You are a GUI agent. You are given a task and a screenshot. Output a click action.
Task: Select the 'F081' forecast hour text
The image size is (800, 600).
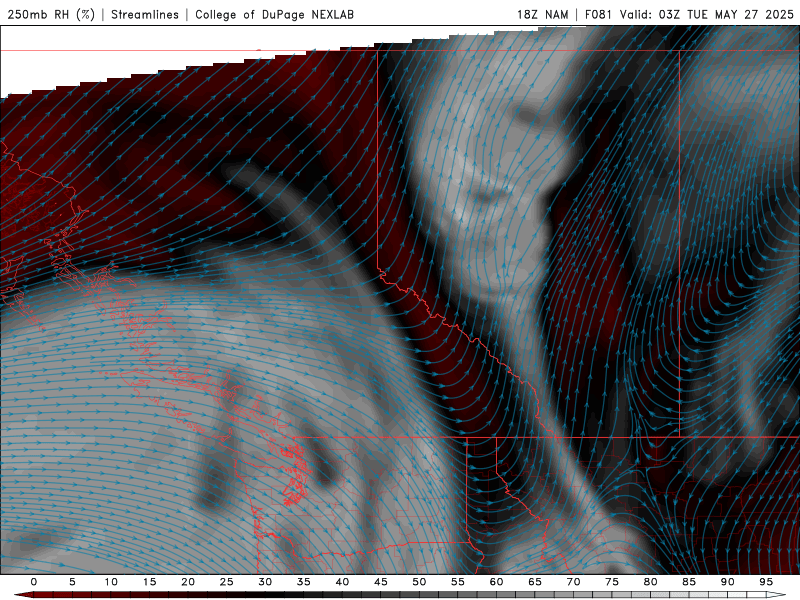click(598, 14)
